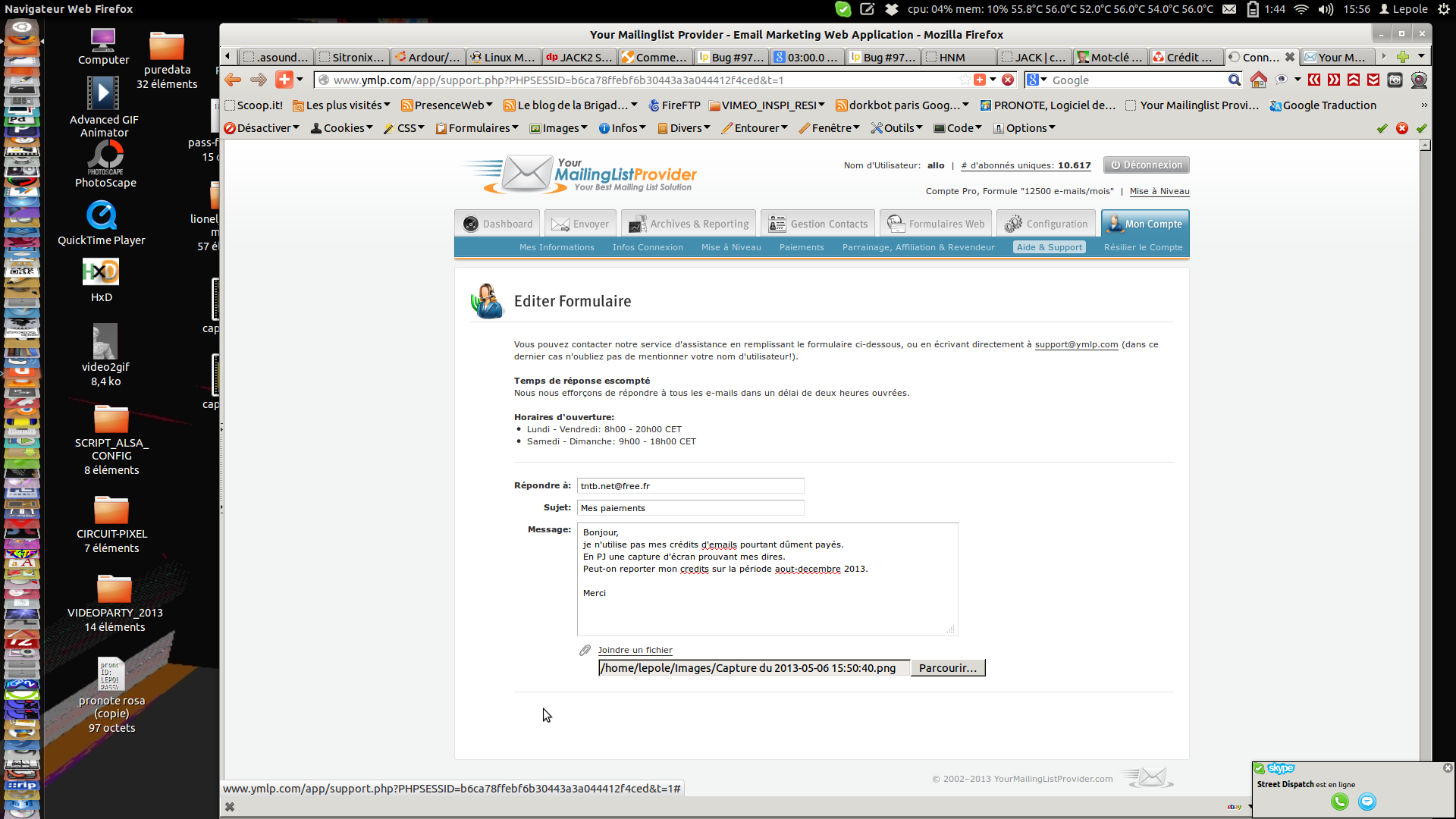Click the paperclip attachment icon
Viewport: 1456px width, 819px height.
[585, 650]
